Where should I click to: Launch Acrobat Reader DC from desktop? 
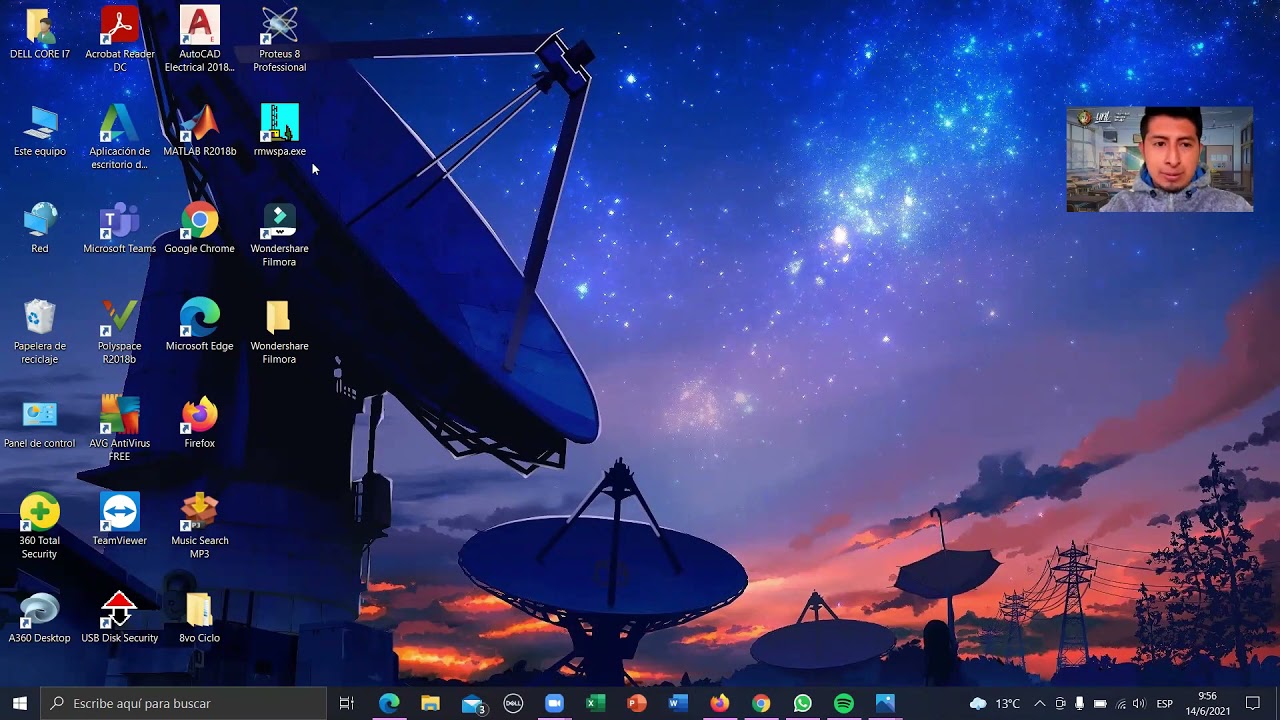(119, 39)
